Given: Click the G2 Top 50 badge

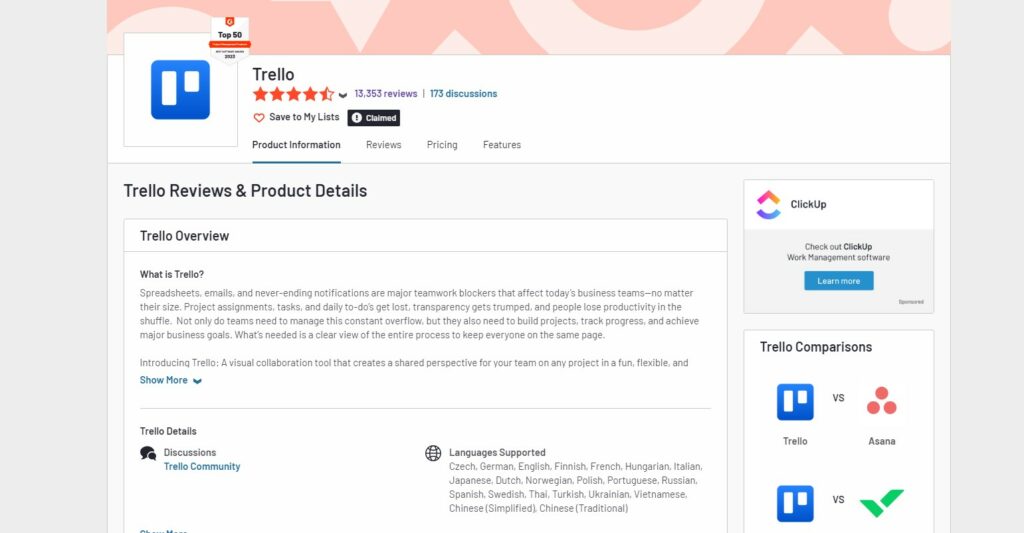Looking at the screenshot, I should pyautogui.click(x=229, y=37).
